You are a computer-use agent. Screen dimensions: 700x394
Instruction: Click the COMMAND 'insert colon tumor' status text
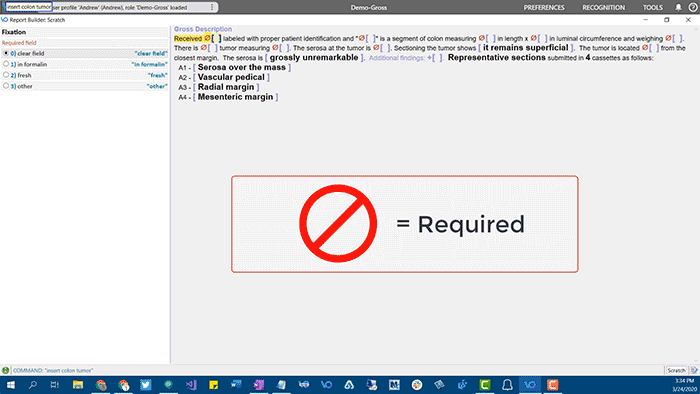click(x=53, y=370)
